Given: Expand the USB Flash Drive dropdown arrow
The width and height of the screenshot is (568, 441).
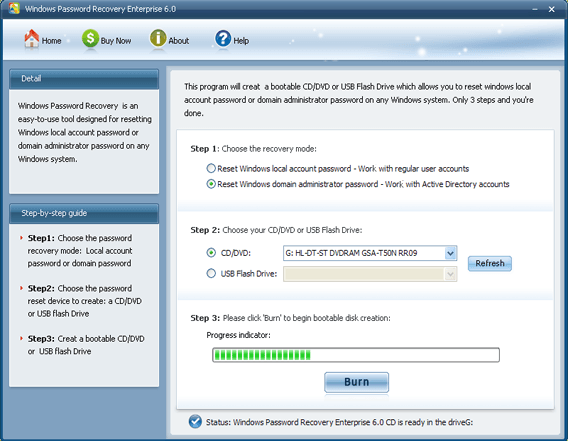Looking at the screenshot, I should click(450, 274).
